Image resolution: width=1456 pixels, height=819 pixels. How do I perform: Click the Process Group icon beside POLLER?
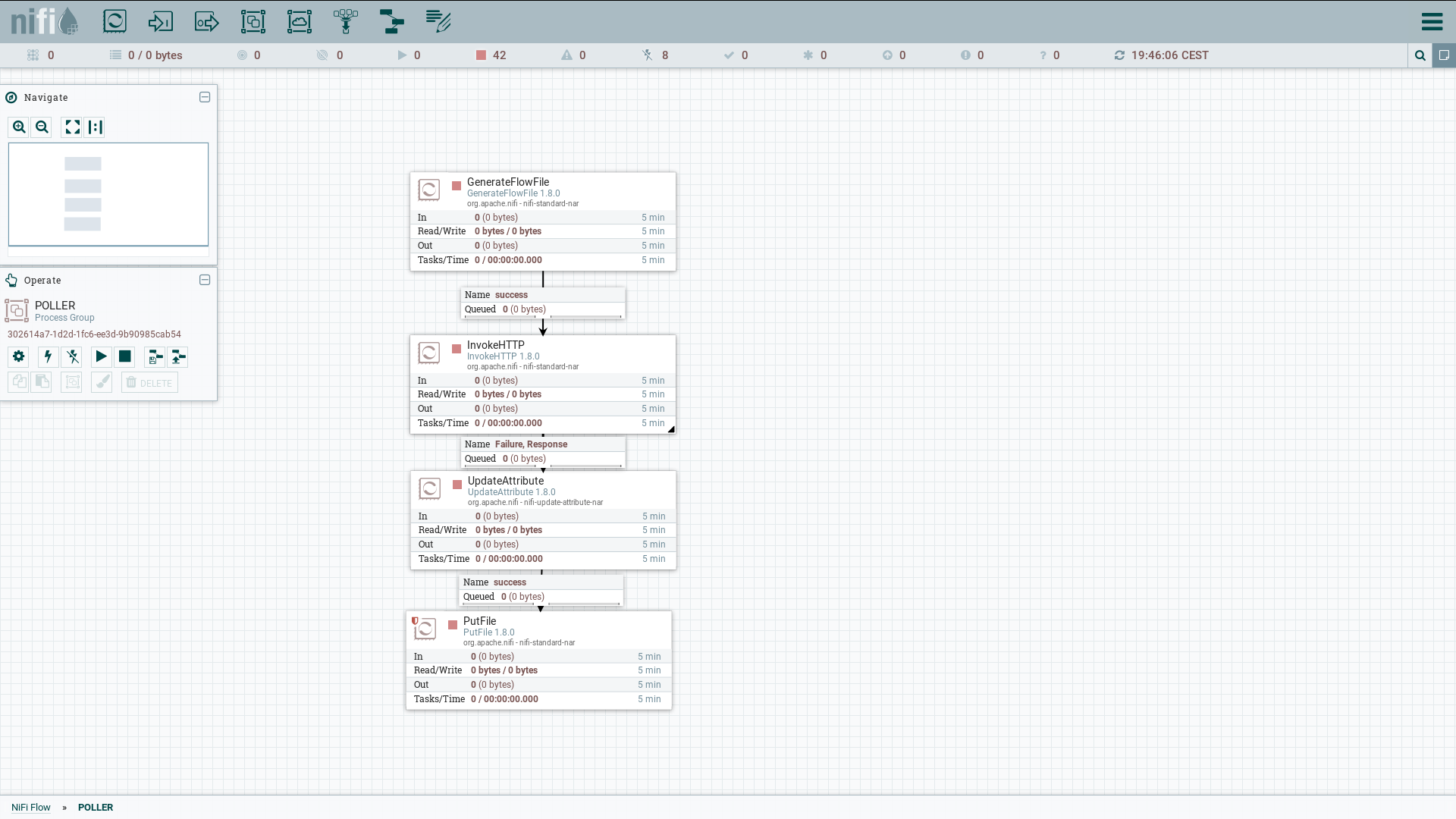click(17, 310)
